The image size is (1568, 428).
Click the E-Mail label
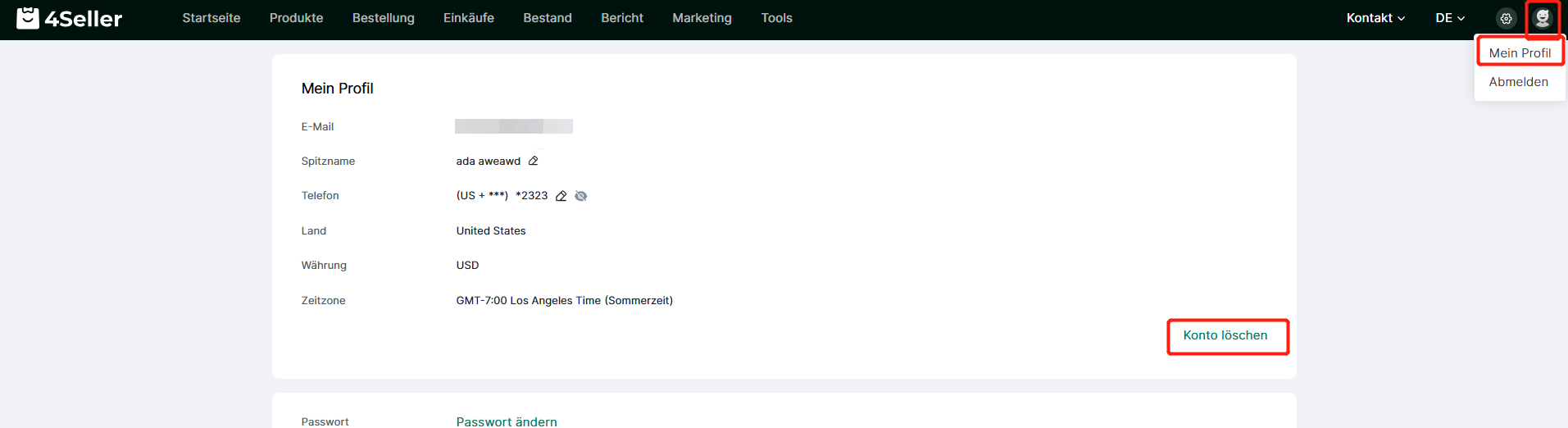click(317, 127)
